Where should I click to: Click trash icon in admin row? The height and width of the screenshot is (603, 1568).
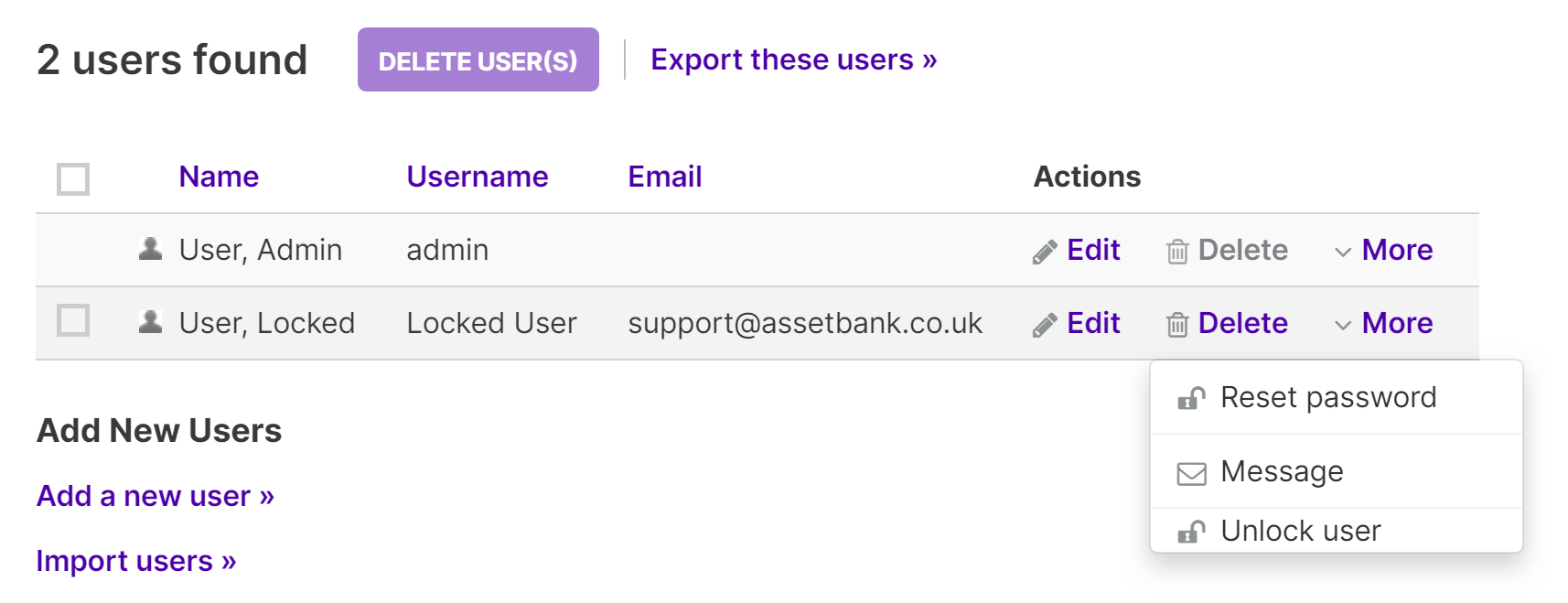[x=1177, y=252]
